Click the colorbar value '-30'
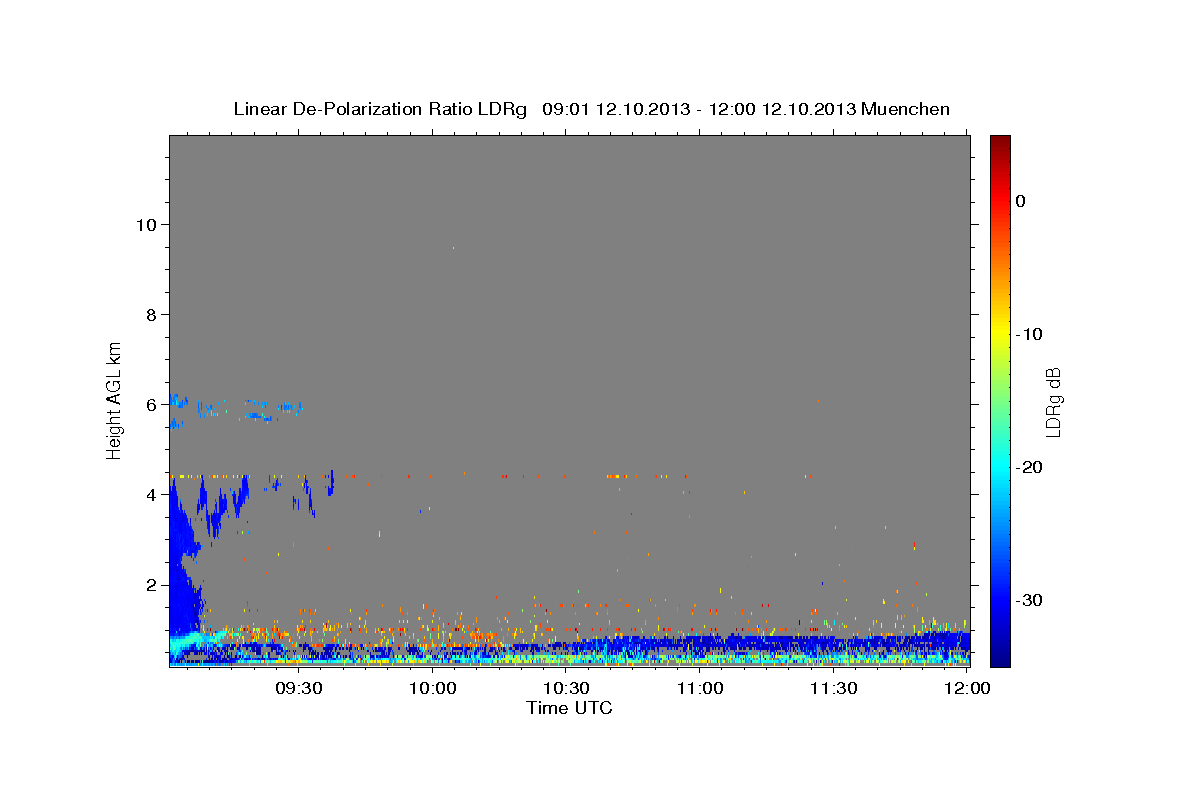 click(1030, 600)
